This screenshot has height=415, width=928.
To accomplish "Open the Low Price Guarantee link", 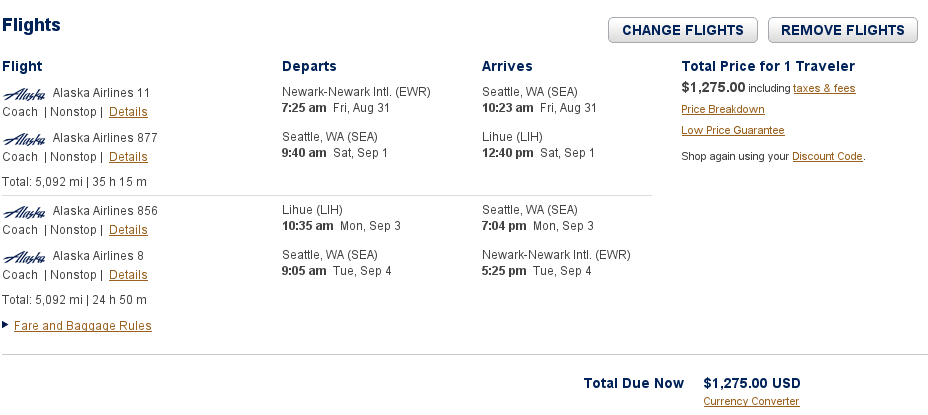I will click(x=733, y=131).
